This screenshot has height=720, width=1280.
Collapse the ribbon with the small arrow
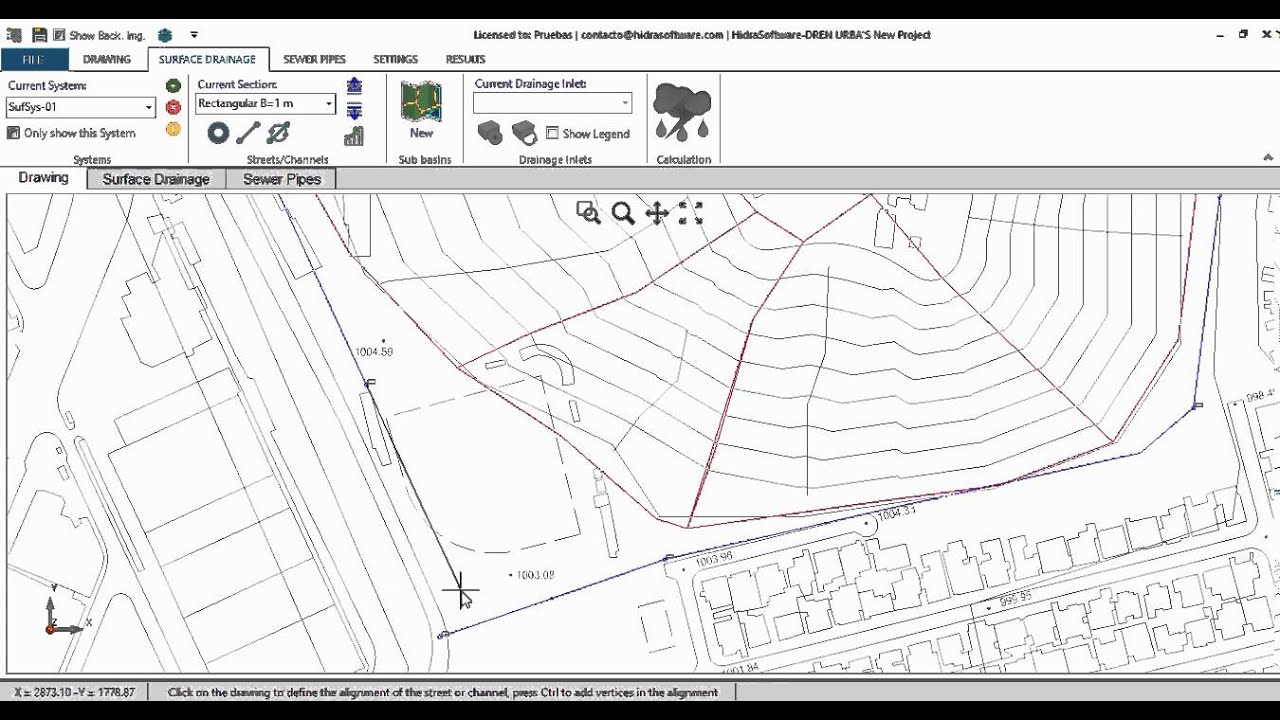[x=1268, y=158]
